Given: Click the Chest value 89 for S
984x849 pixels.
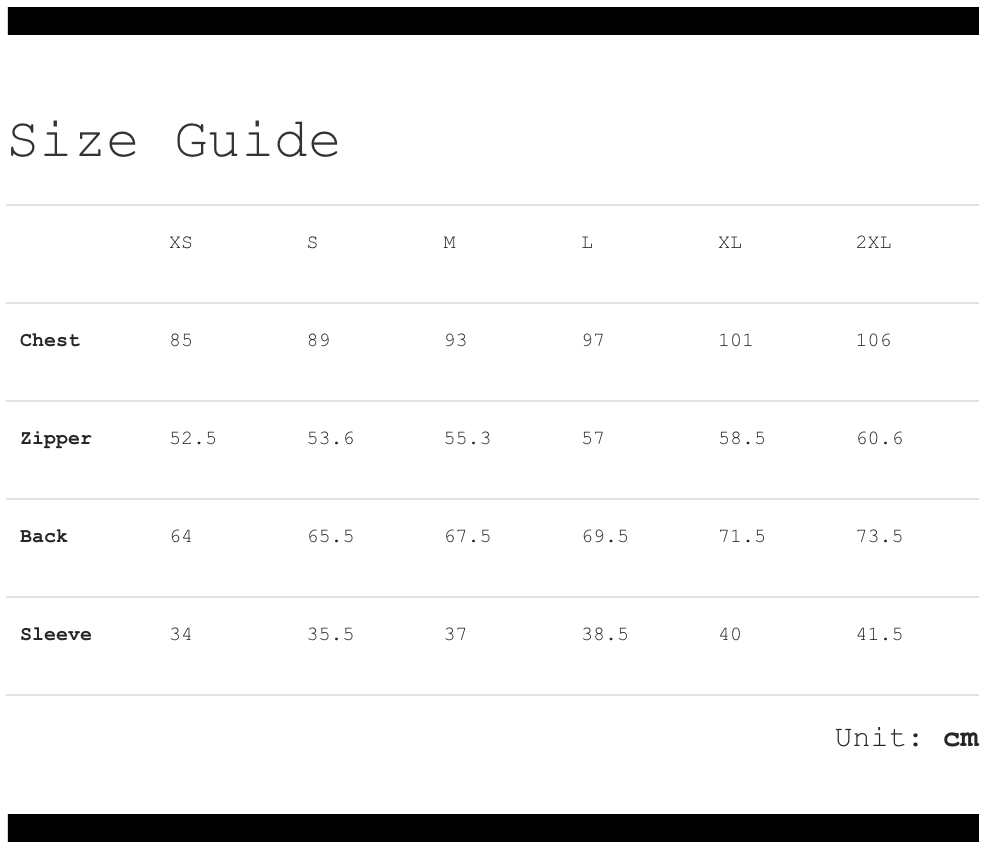Looking at the screenshot, I should coord(319,340).
